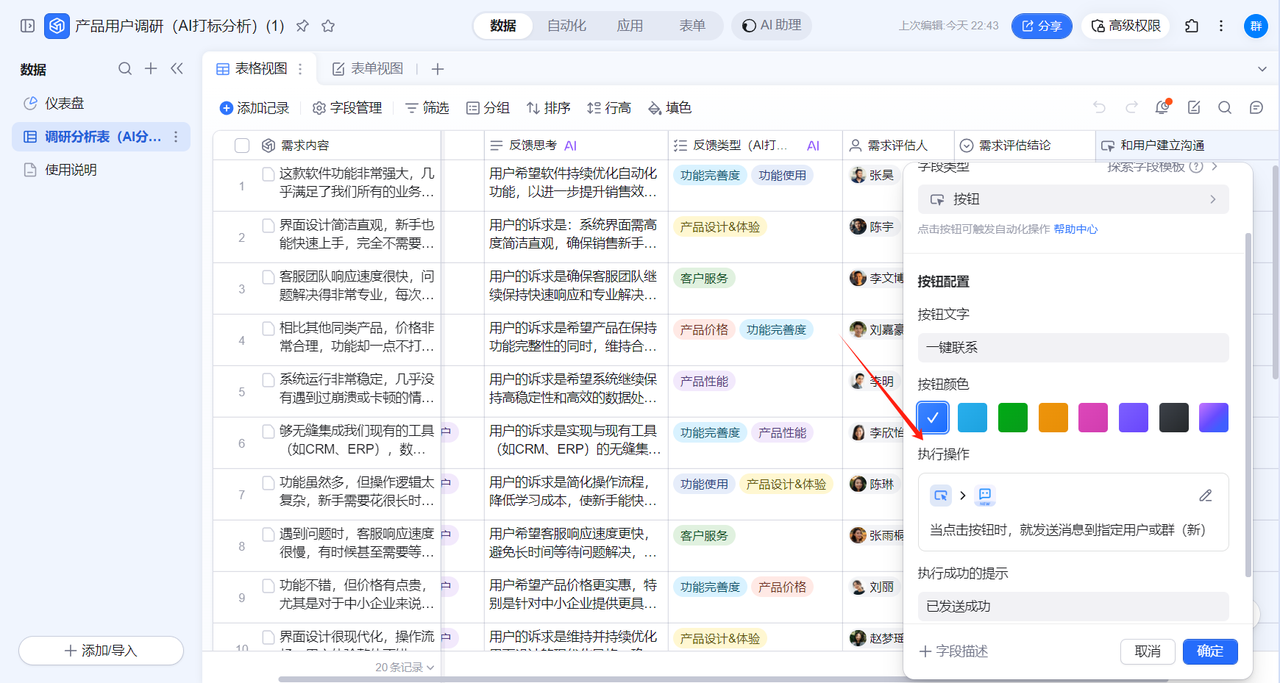This screenshot has width=1280, height=683.
Task: Open the notification bell in the toolbar
Action: 1161,108
